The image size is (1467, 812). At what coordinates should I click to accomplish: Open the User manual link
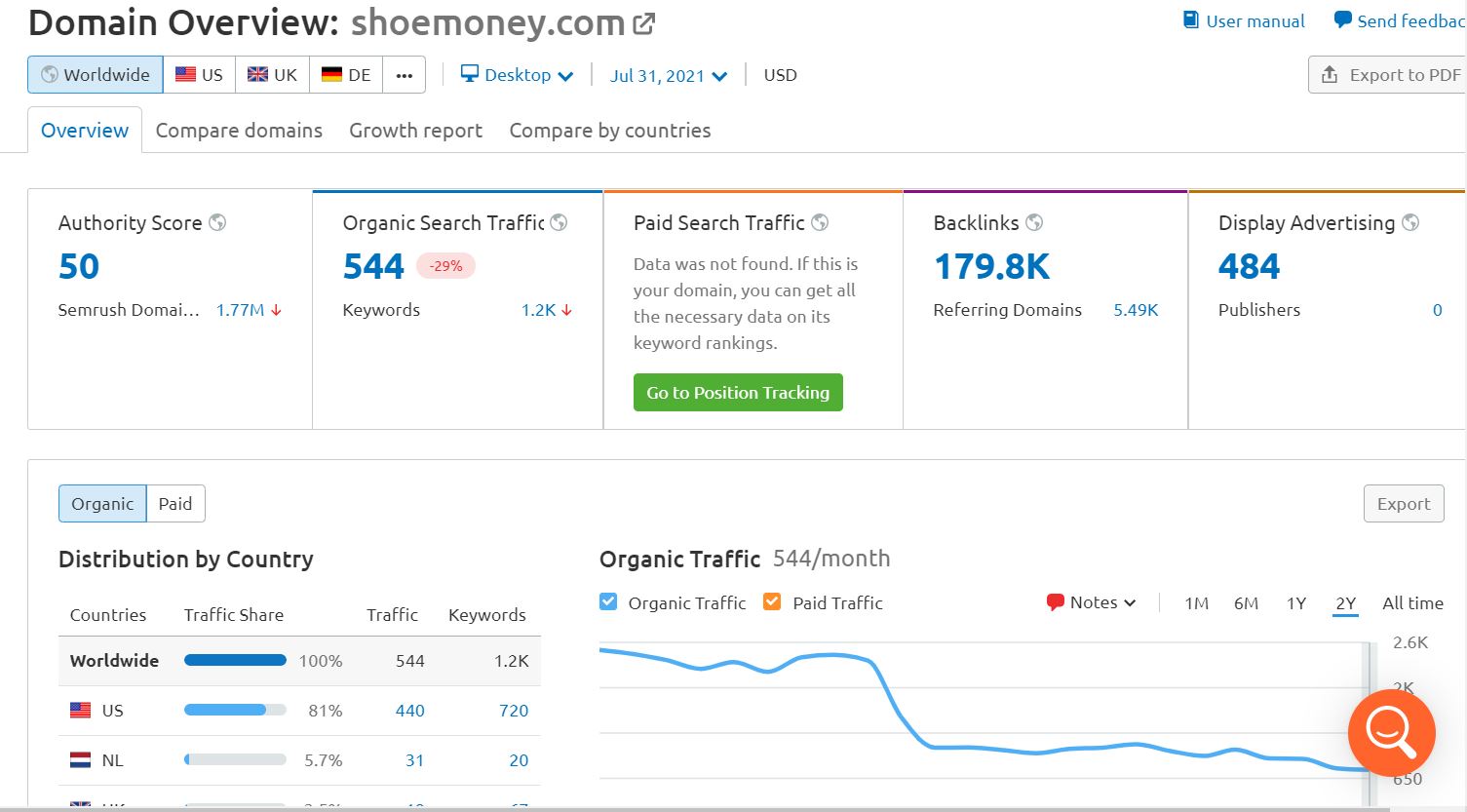click(x=1244, y=20)
